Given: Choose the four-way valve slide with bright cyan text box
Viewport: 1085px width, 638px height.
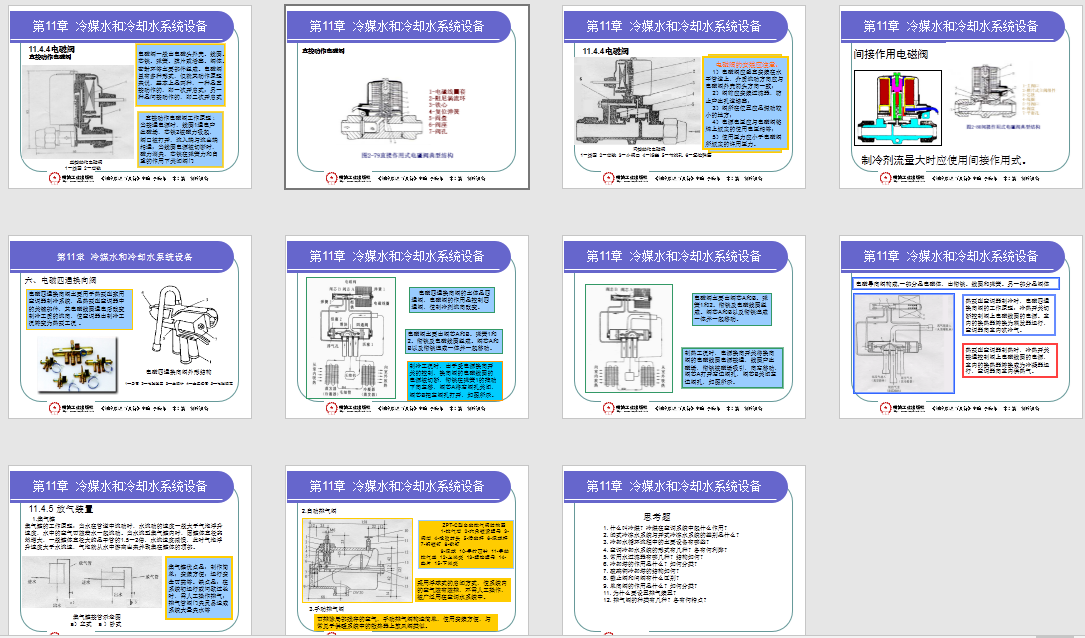Looking at the screenshot, I should [x=407, y=327].
